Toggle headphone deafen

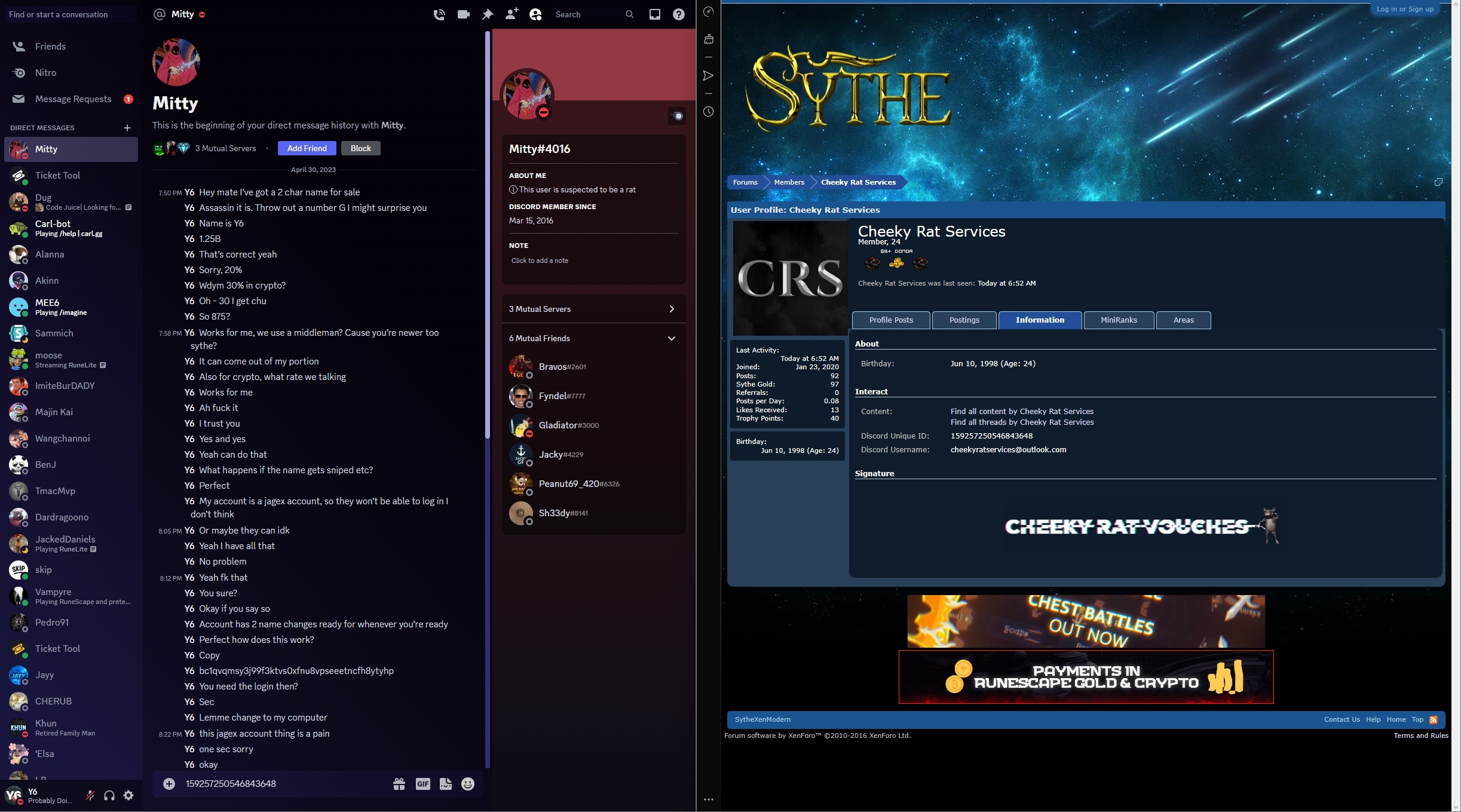point(109,795)
